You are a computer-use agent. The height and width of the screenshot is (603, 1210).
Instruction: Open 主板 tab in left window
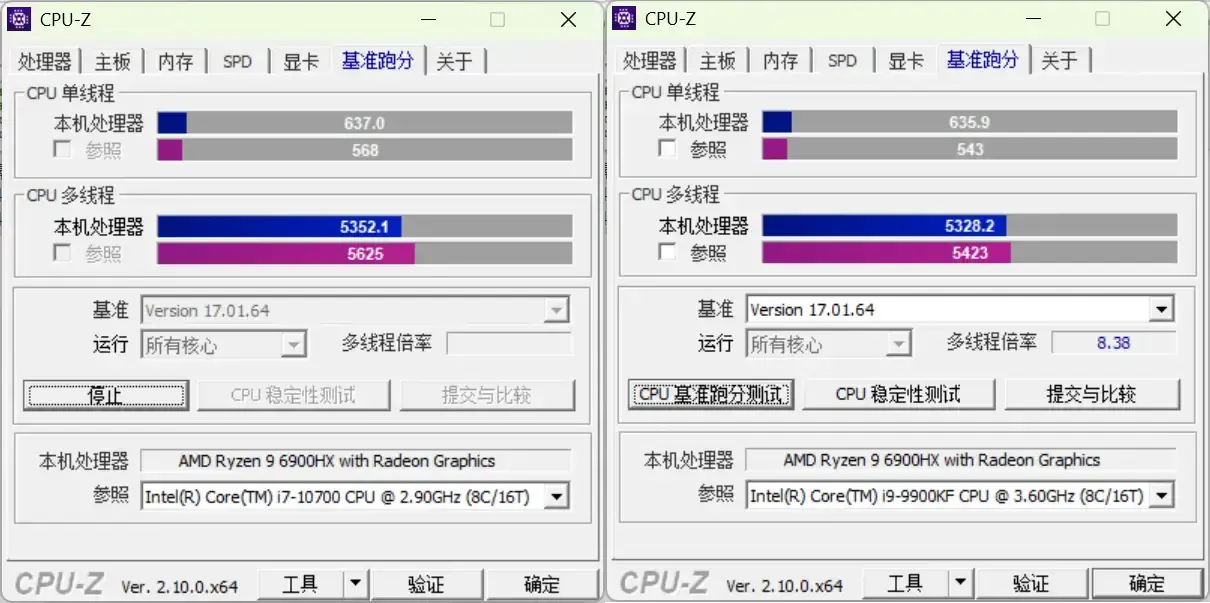(x=113, y=62)
